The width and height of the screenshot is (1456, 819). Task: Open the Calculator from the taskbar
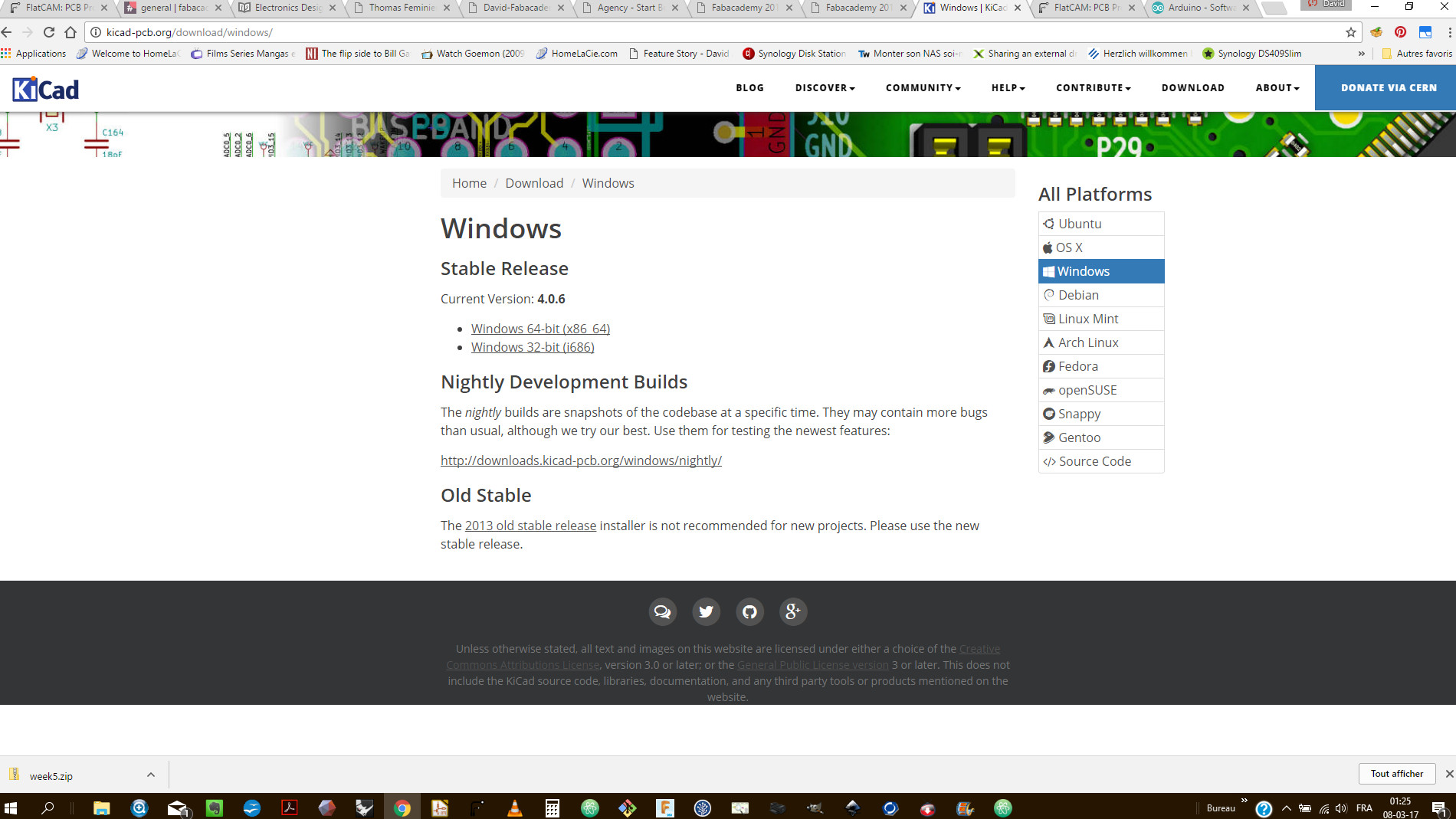[552, 808]
